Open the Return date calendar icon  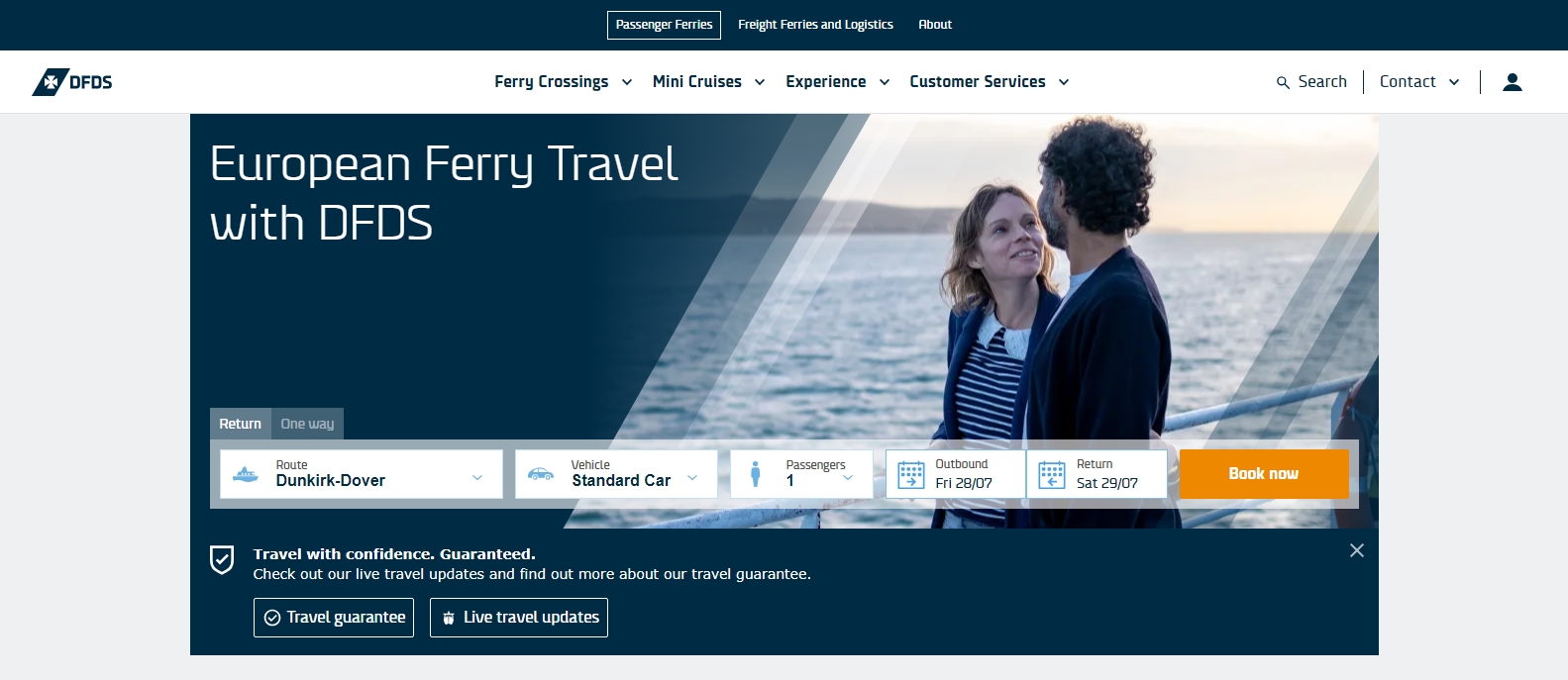tap(1052, 474)
